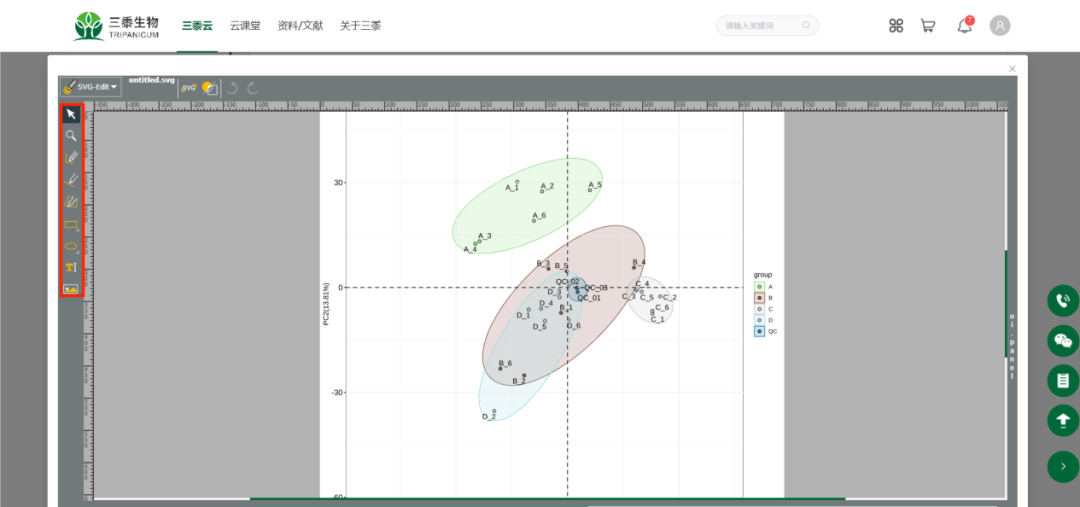This screenshot has width=1080, height=507.
Task: Open the 关于三黍 page link
Action: [x=360, y=26]
